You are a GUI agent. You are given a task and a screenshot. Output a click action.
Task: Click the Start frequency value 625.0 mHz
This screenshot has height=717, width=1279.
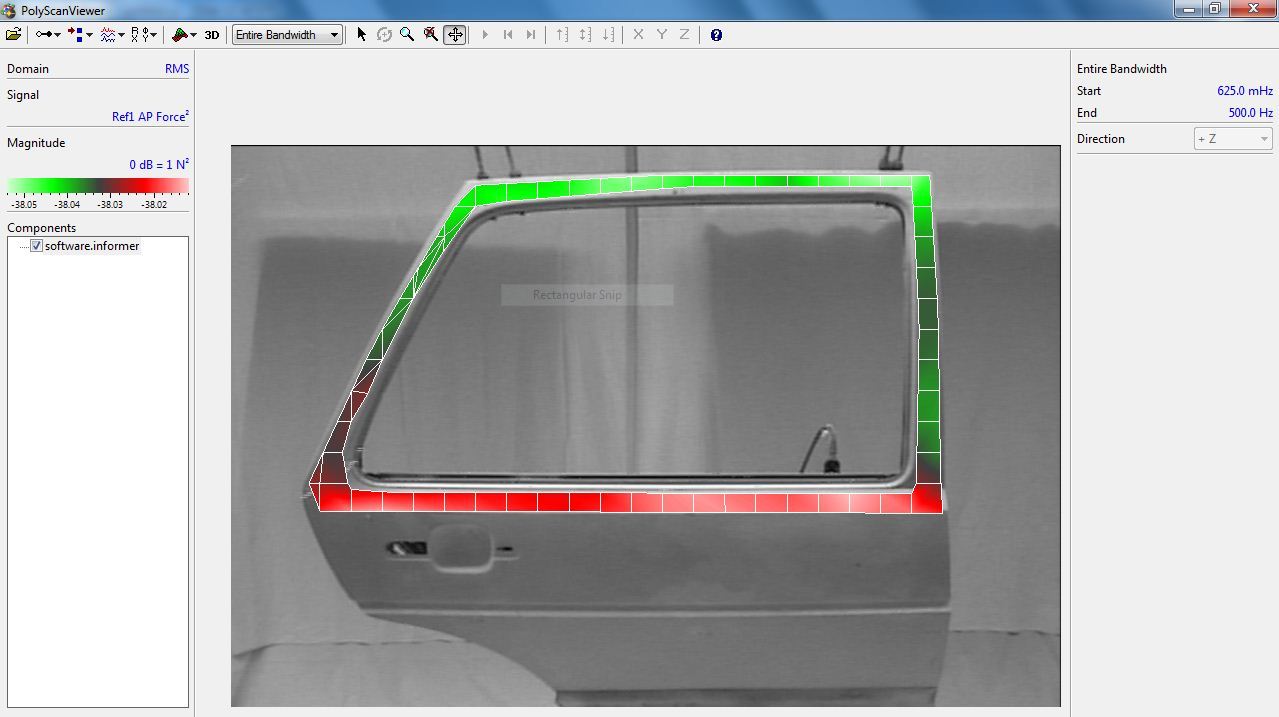(x=1244, y=91)
